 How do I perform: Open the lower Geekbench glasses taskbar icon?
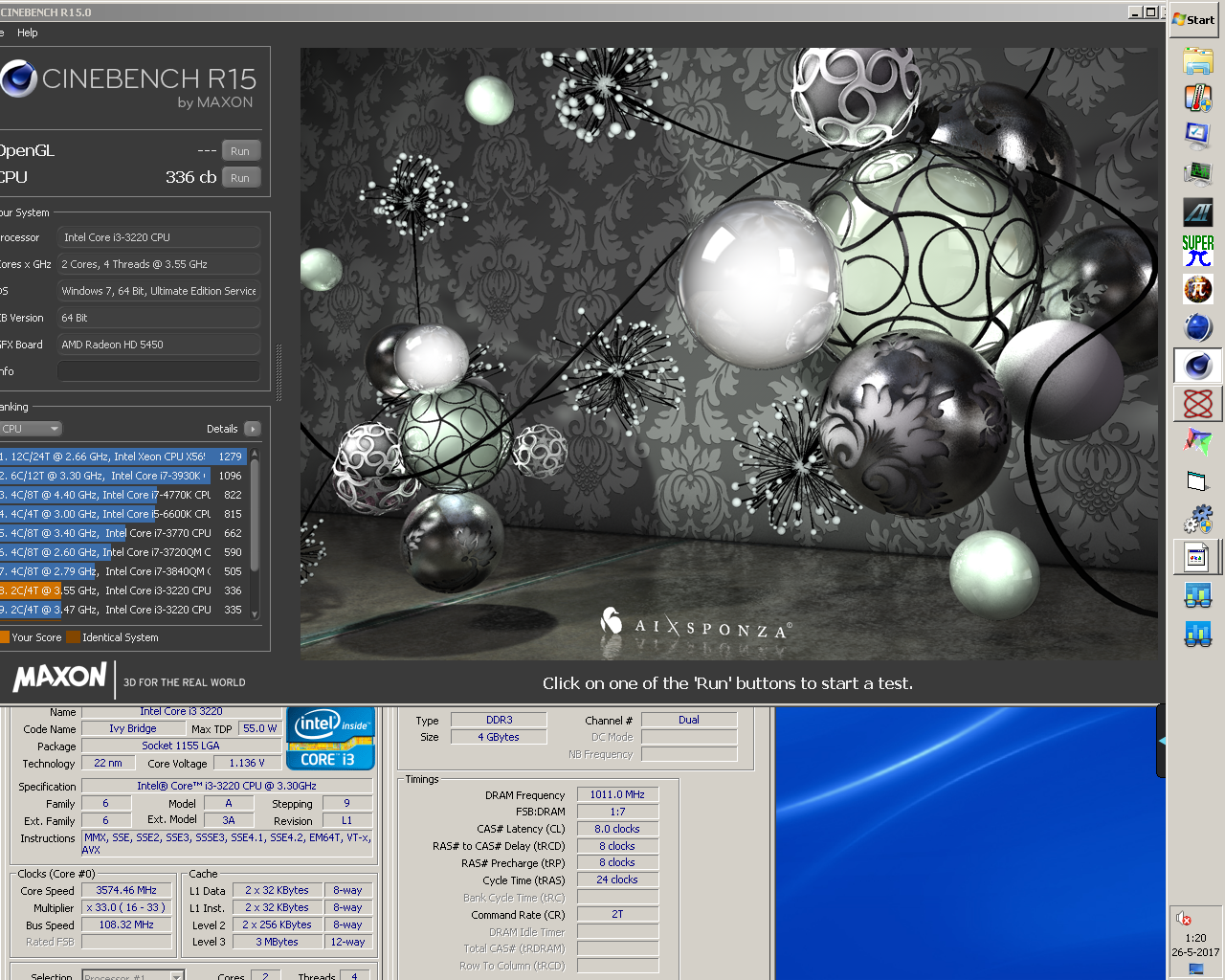(1197, 633)
